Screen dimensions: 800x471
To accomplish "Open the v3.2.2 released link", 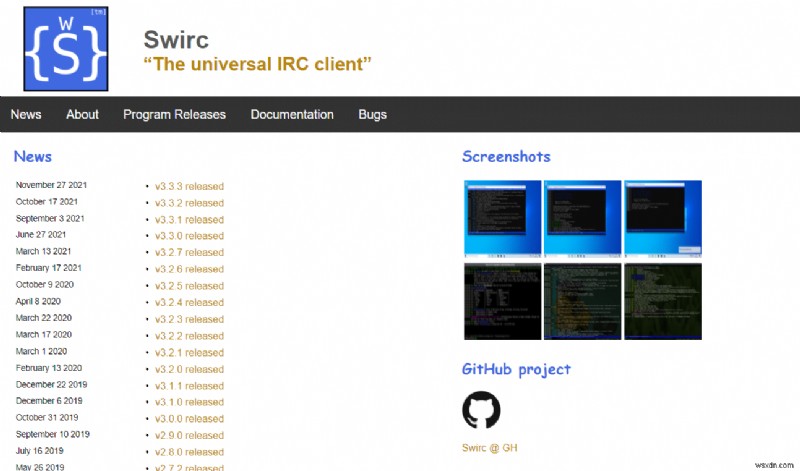I will pos(189,336).
